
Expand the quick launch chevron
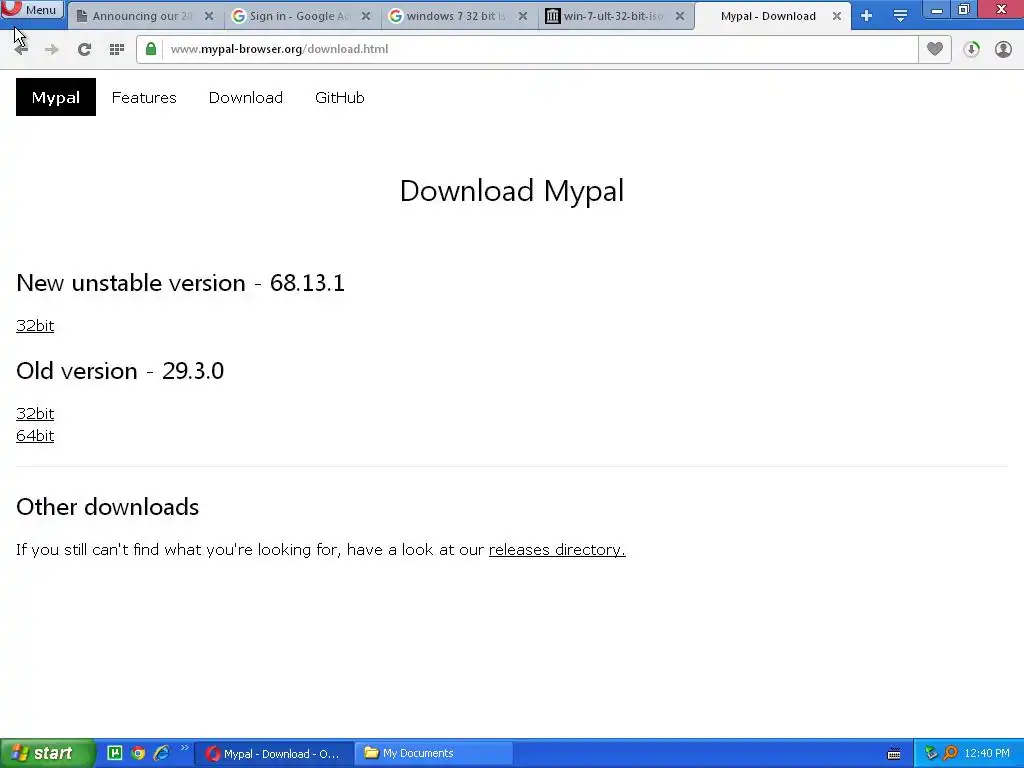coord(184,748)
